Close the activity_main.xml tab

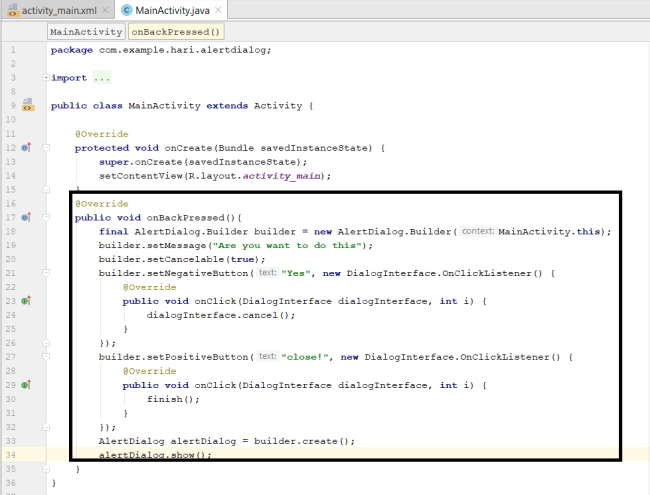[x=105, y=10]
